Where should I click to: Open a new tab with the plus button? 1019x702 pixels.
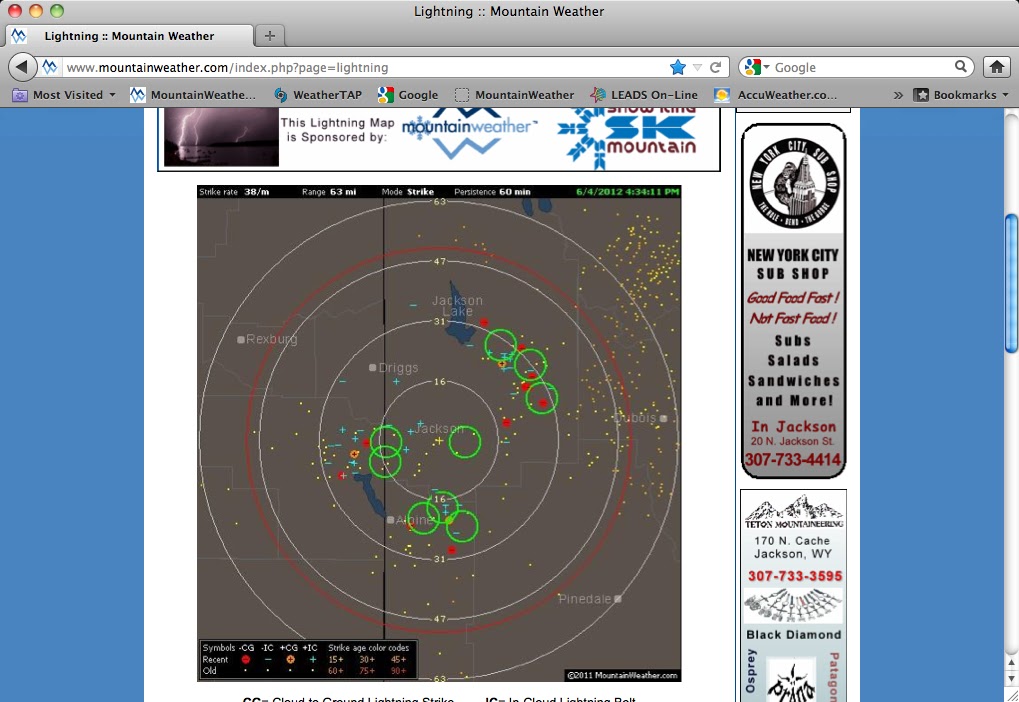(270, 36)
